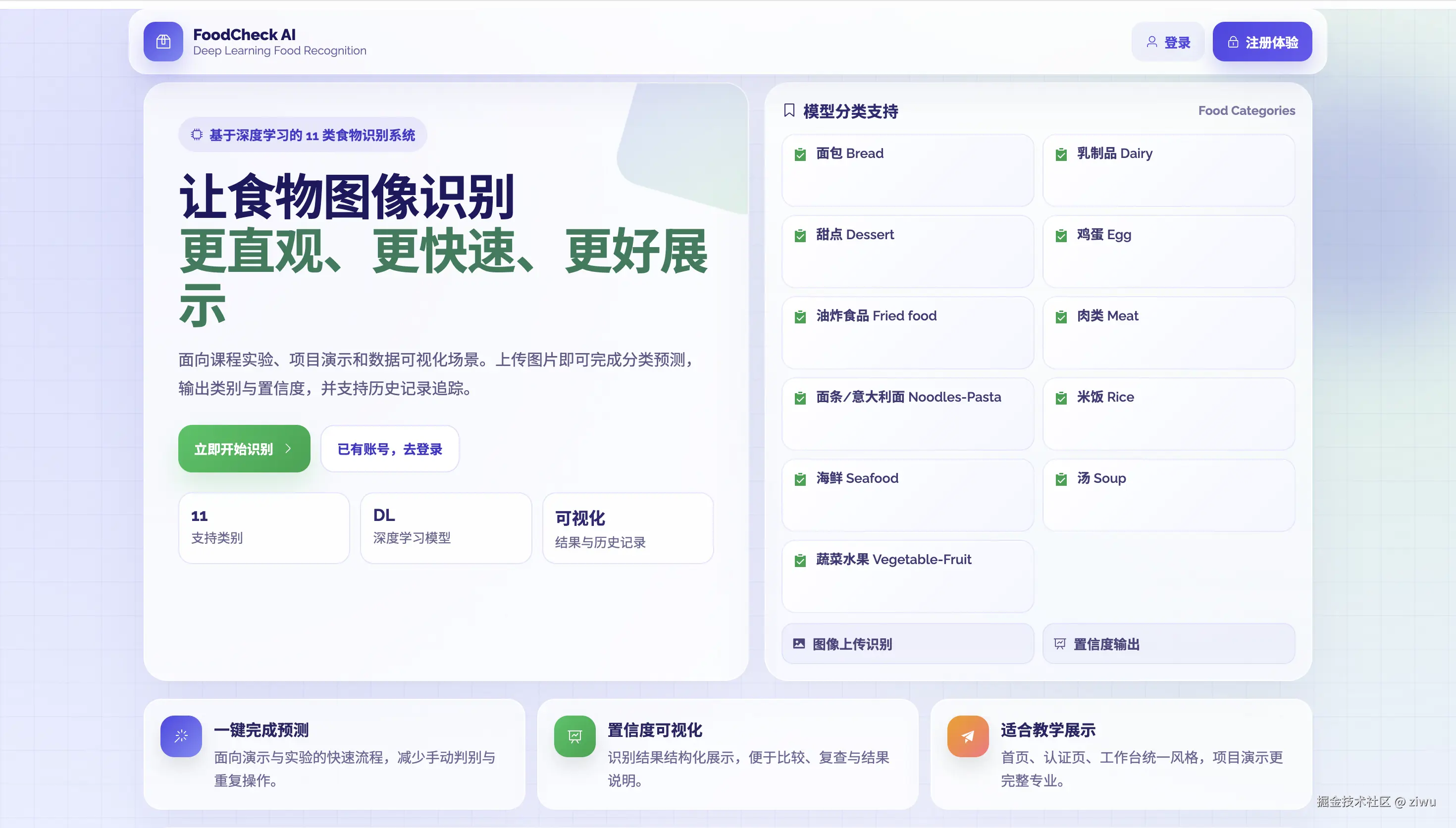The image size is (1456, 828).
Task: Toggle the 鸡蛋 Egg category checkbox
Action: 1062,235
